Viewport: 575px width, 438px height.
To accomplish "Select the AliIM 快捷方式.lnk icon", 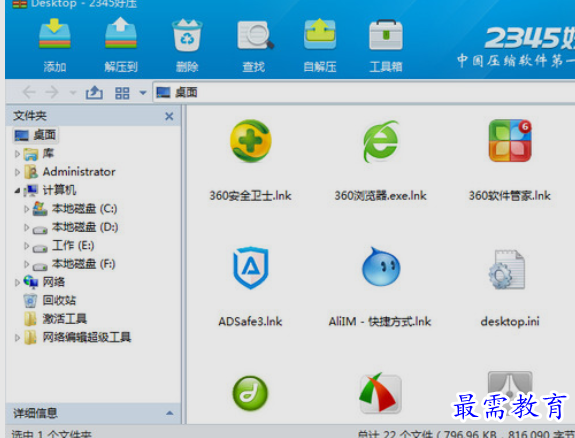I will [381, 267].
